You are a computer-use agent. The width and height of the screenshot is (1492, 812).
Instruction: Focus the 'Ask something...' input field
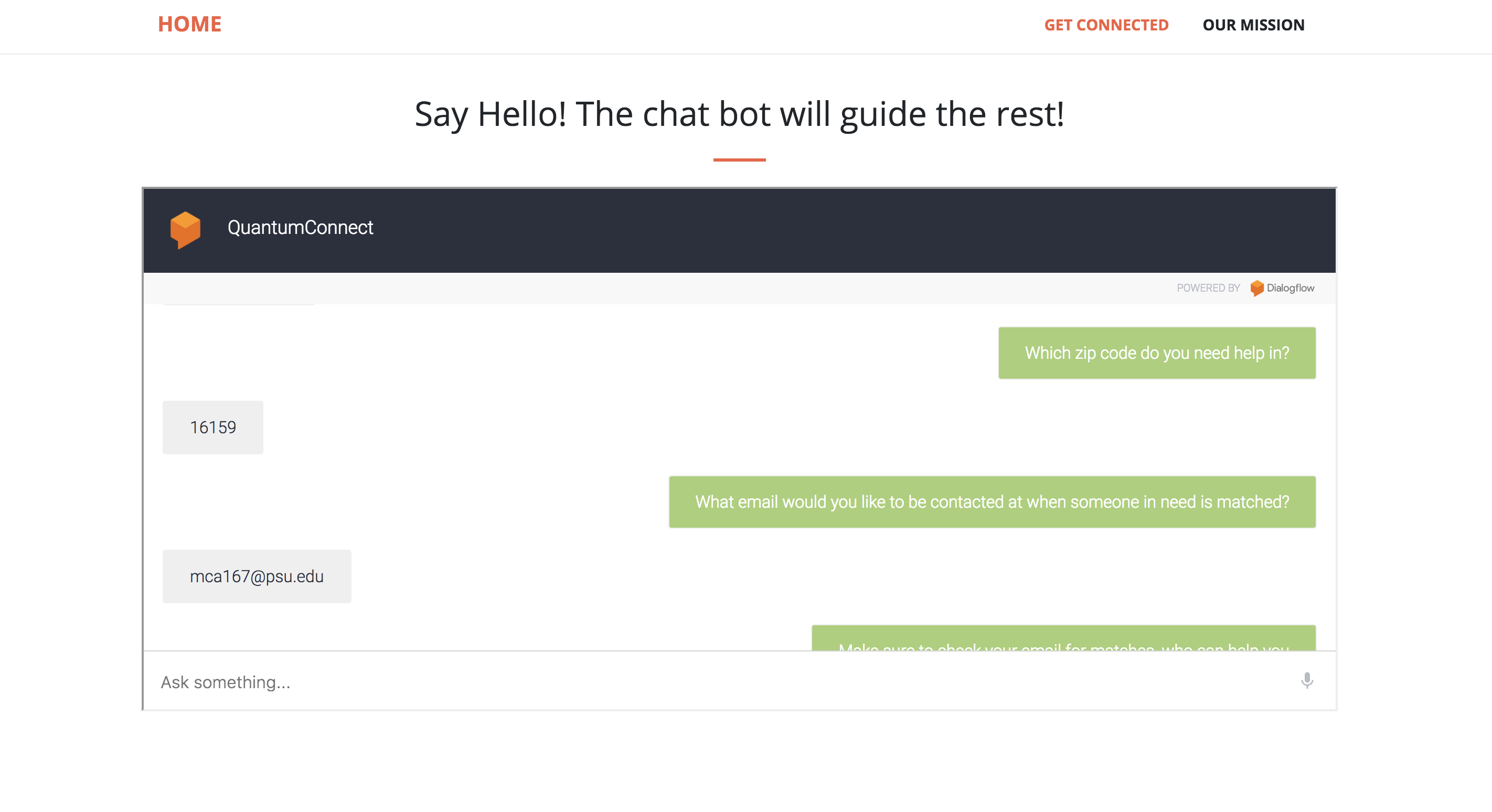pos(695,682)
